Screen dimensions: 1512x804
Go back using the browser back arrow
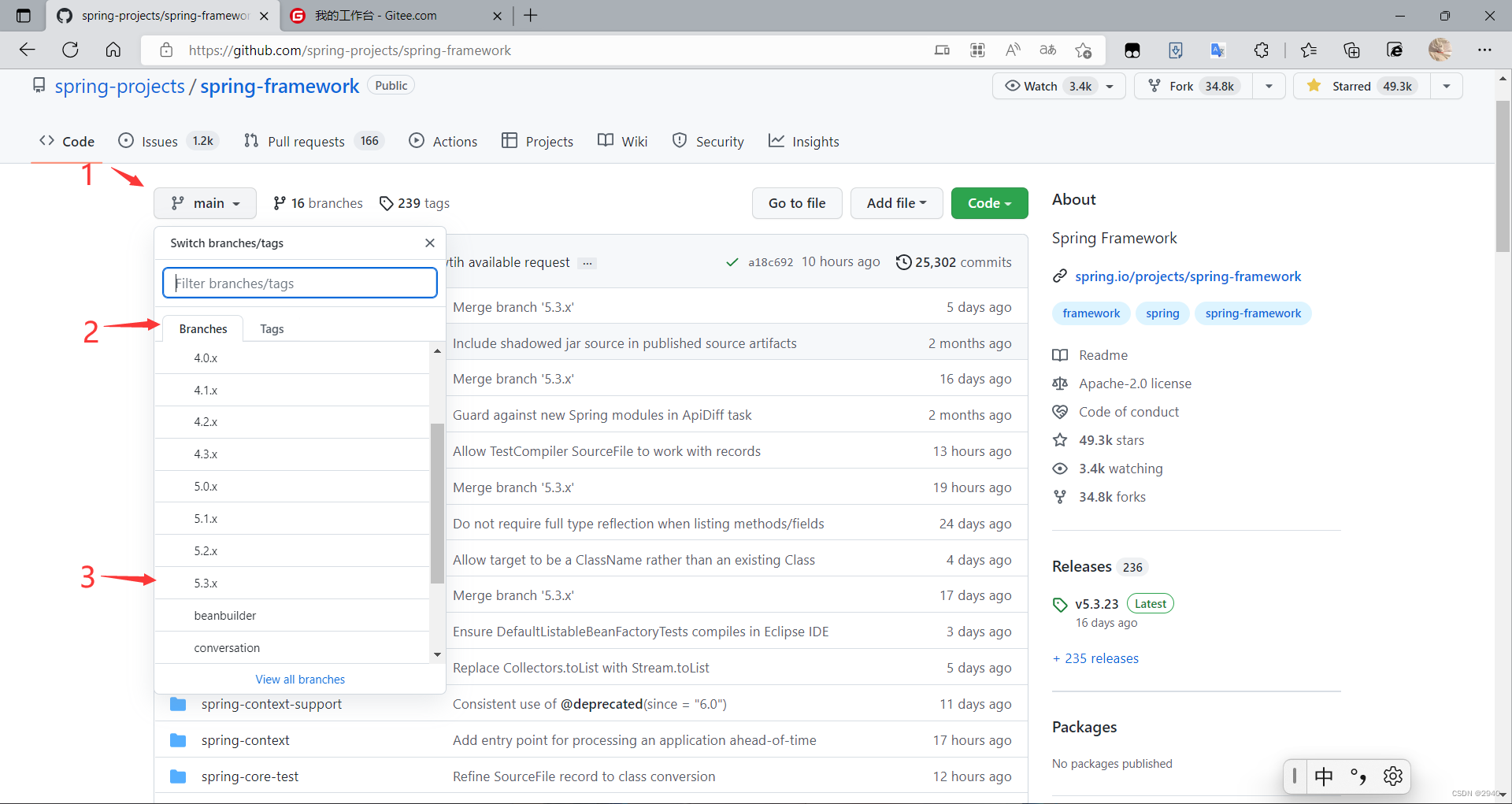[28, 50]
